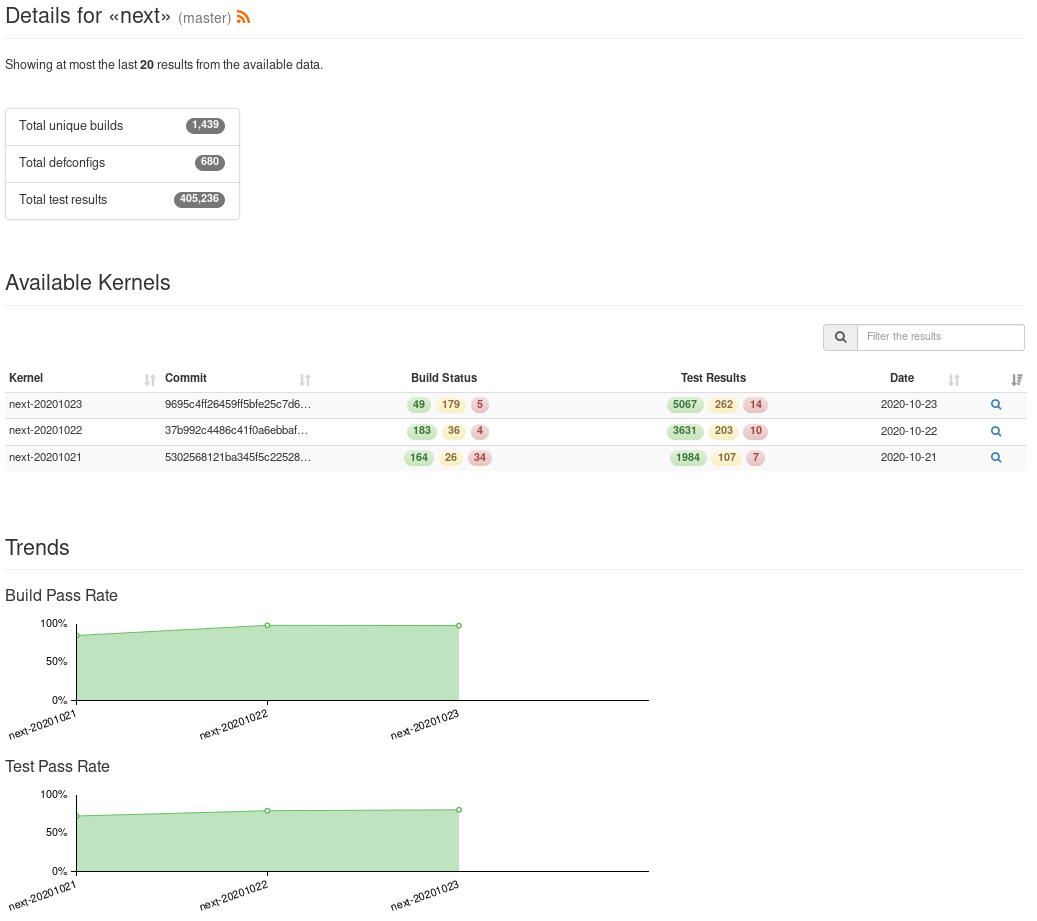Click red test results badge 10

pyautogui.click(x=755, y=431)
